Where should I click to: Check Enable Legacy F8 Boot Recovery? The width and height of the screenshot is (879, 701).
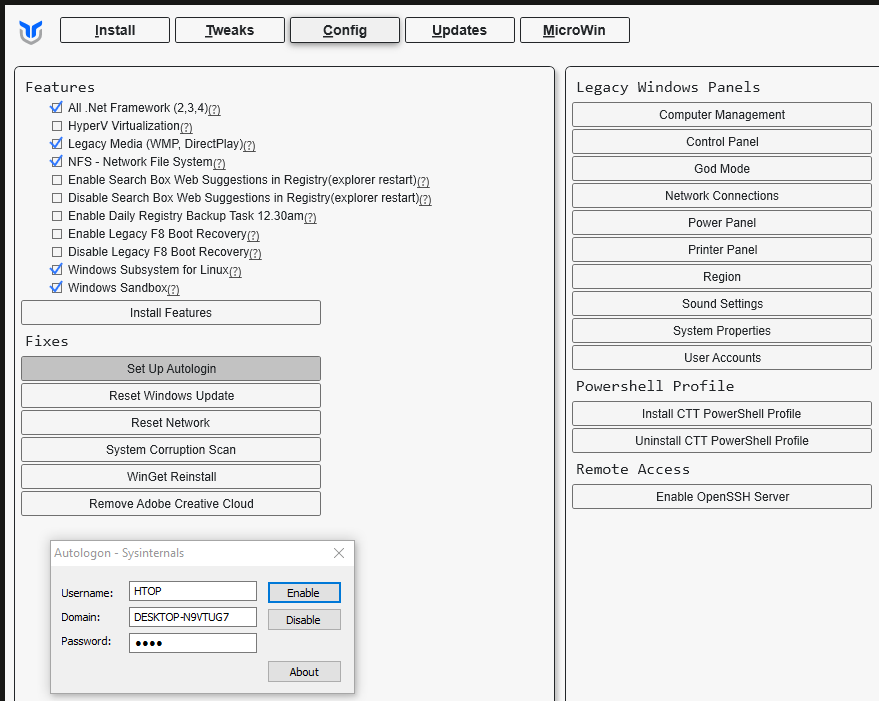pos(57,233)
